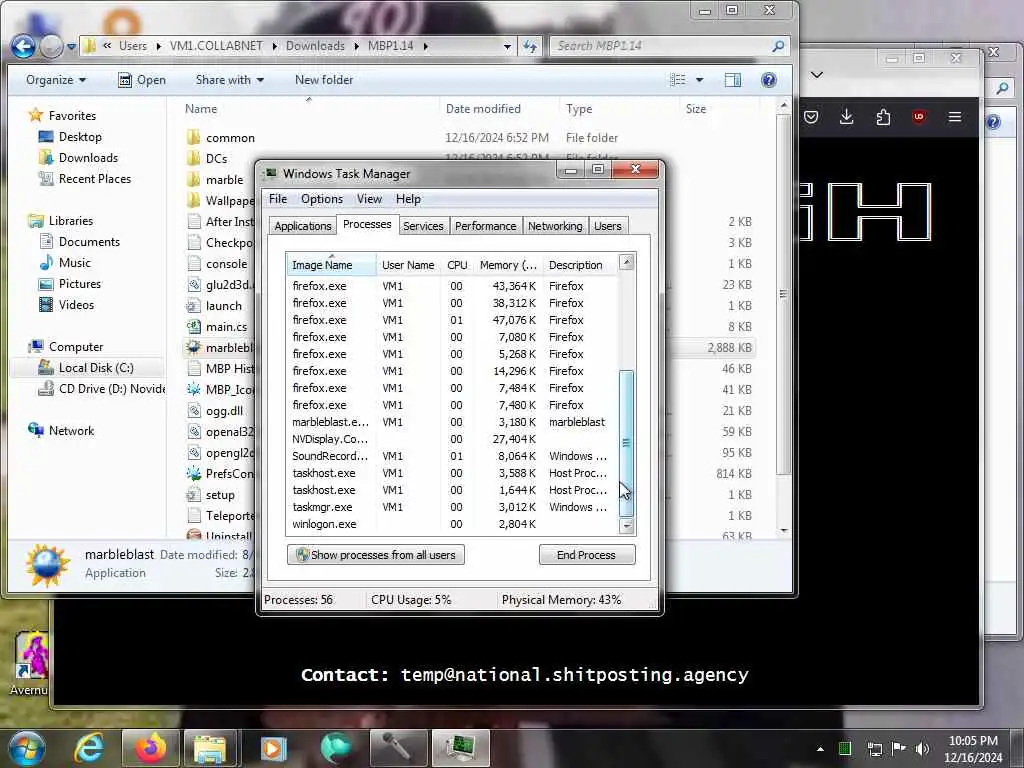Click the process list scroll down arrow
Image resolution: width=1024 pixels, height=768 pixels.
click(x=626, y=526)
